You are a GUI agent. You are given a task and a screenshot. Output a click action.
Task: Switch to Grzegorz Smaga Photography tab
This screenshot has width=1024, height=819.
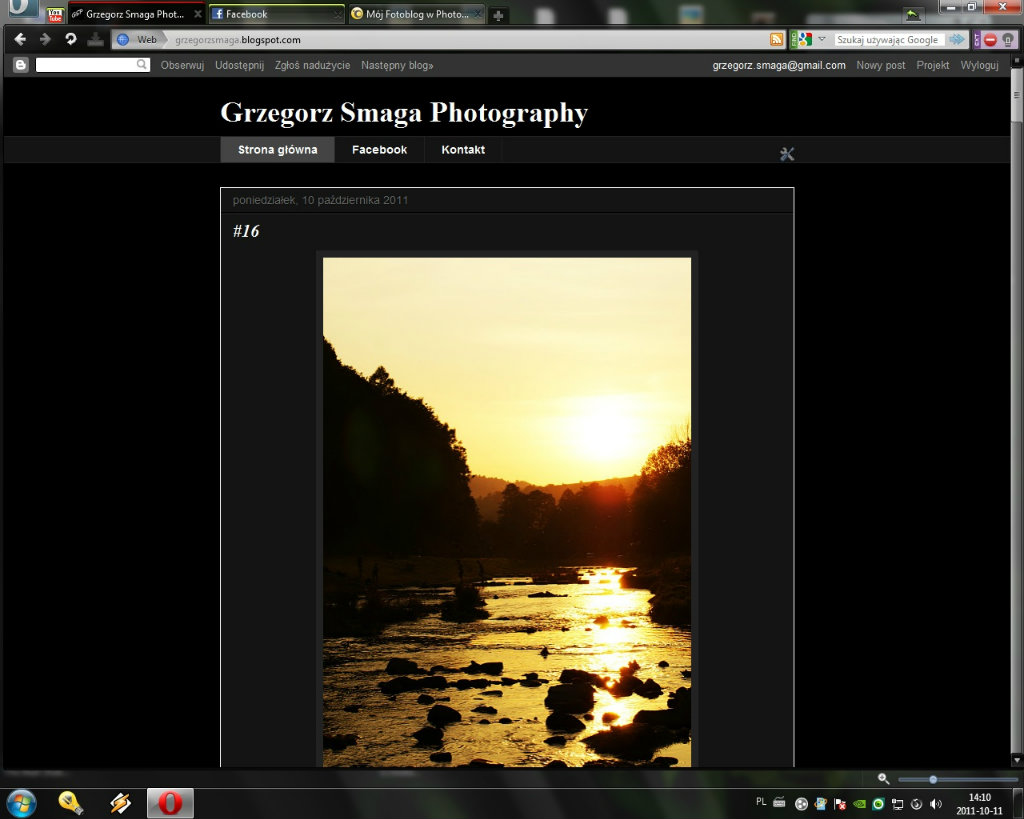135,14
